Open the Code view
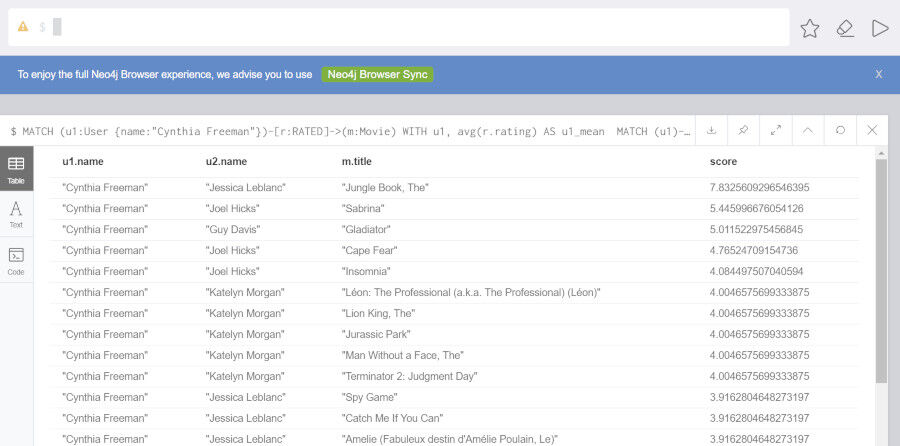 (x=16, y=260)
